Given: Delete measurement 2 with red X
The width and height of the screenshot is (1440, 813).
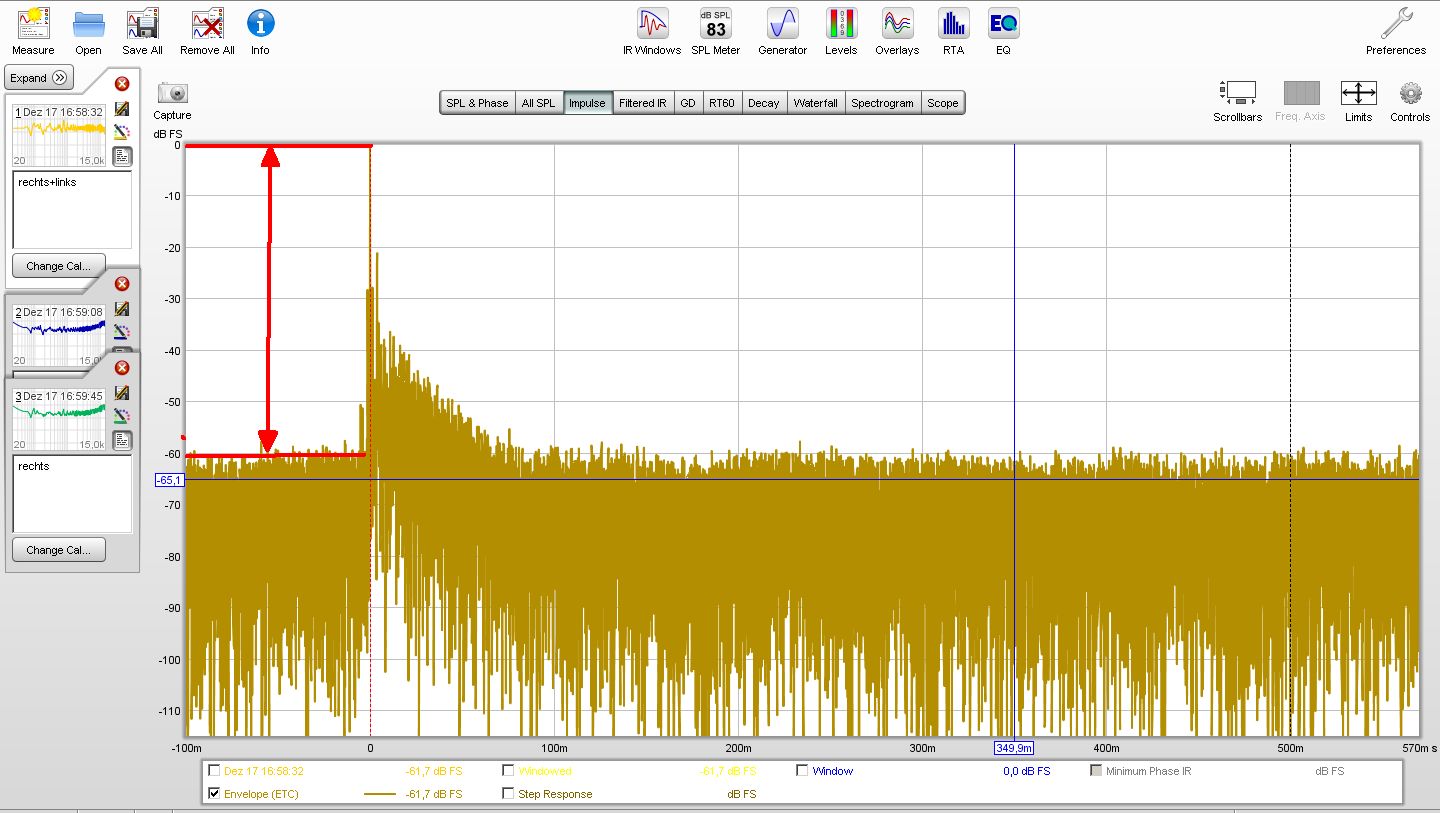Looking at the screenshot, I should (x=122, y=284).
